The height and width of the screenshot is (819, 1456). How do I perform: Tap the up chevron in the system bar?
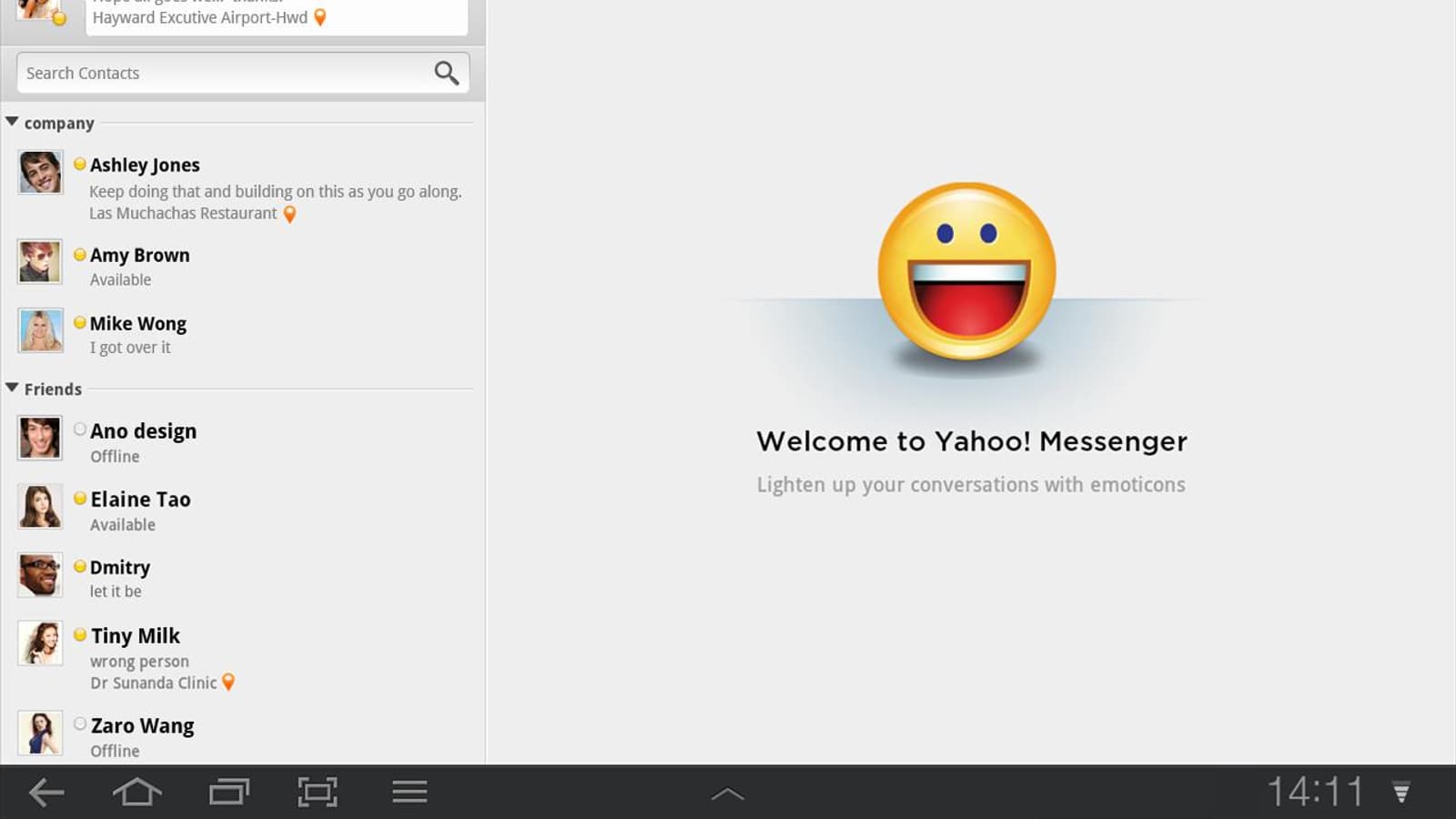(727, 794)
